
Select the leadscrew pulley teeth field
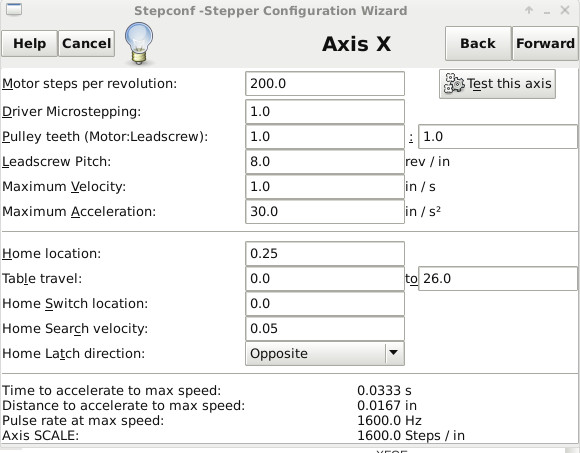[x=498, y=137]
